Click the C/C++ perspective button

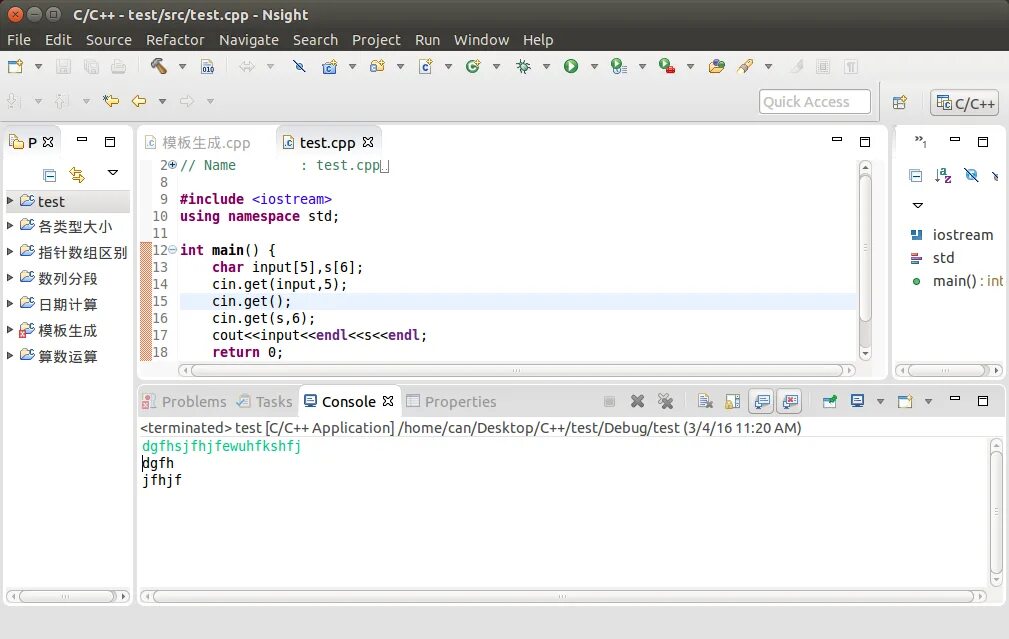point(965,103)
